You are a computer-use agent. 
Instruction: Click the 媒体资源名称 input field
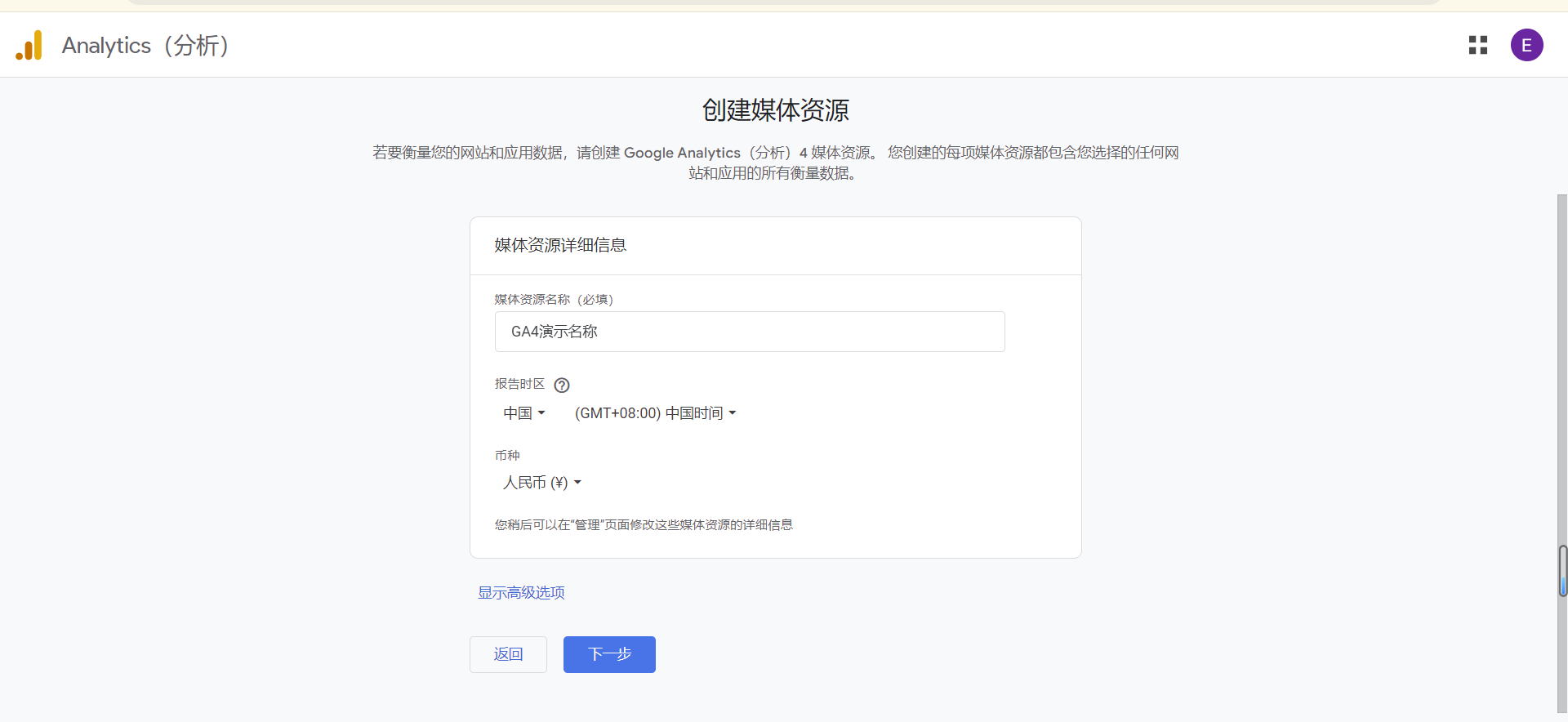(x=750, y=332)
